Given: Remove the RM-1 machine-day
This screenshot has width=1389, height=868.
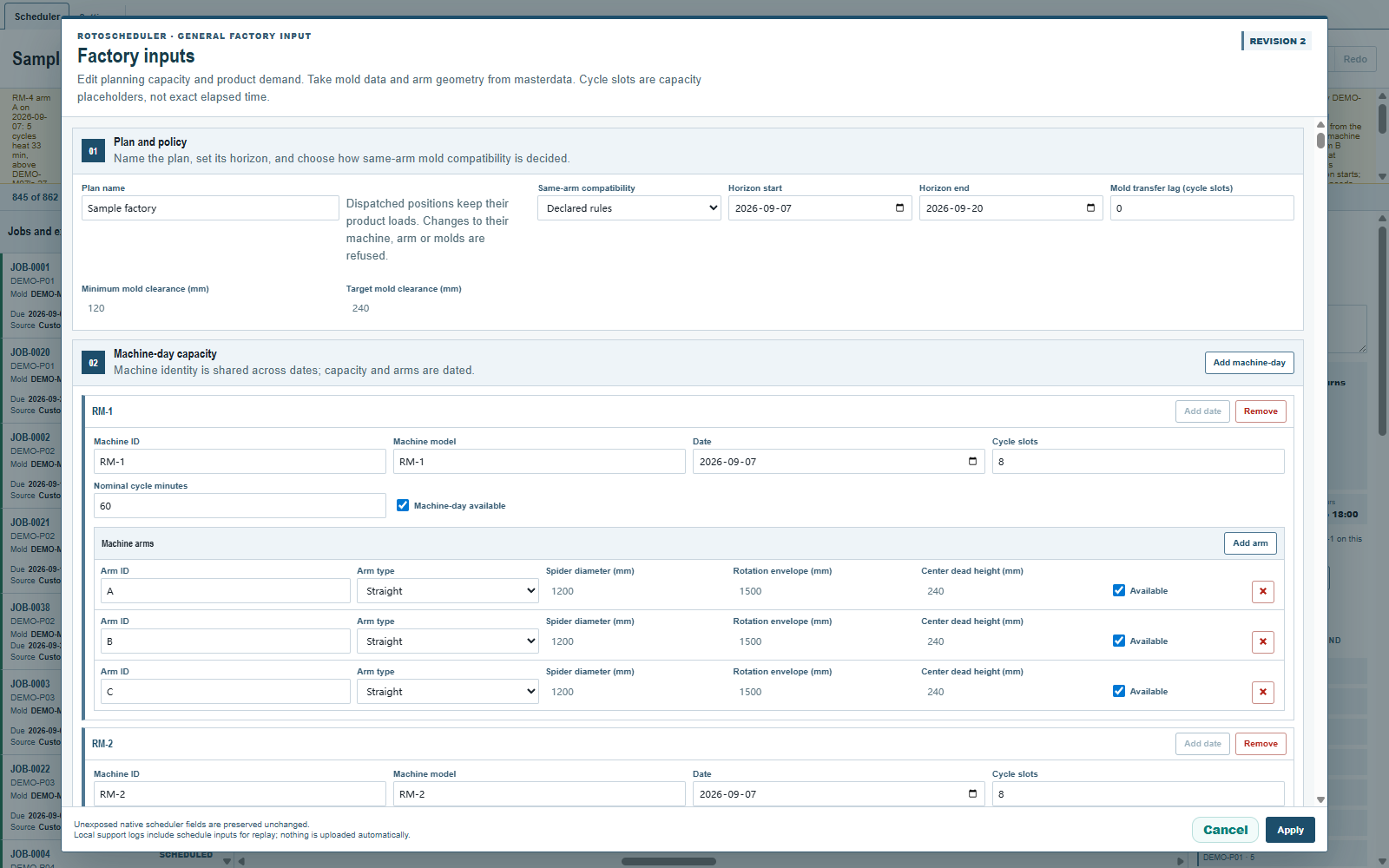Looking at the screenshot, I should click(1261, 411).
